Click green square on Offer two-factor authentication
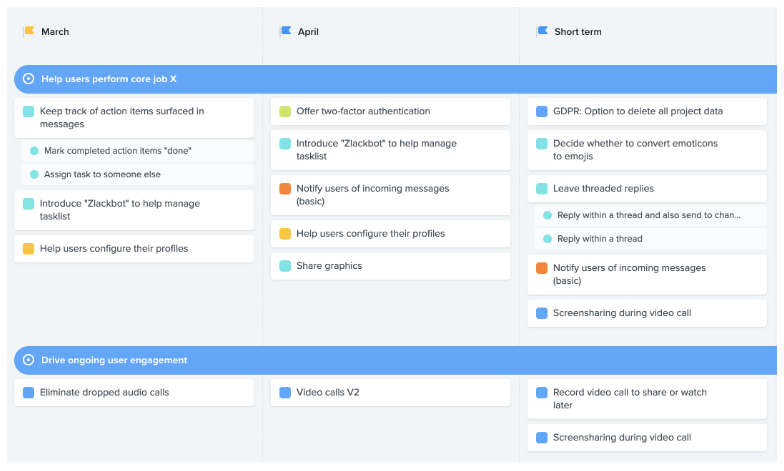This screenshot has height=471, width=784. [x=285, y=111]
